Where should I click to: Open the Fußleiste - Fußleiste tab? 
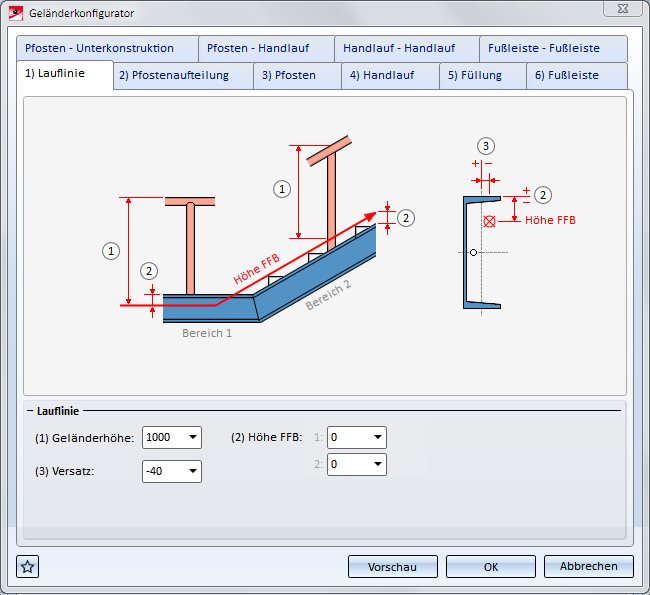(553, 49)
